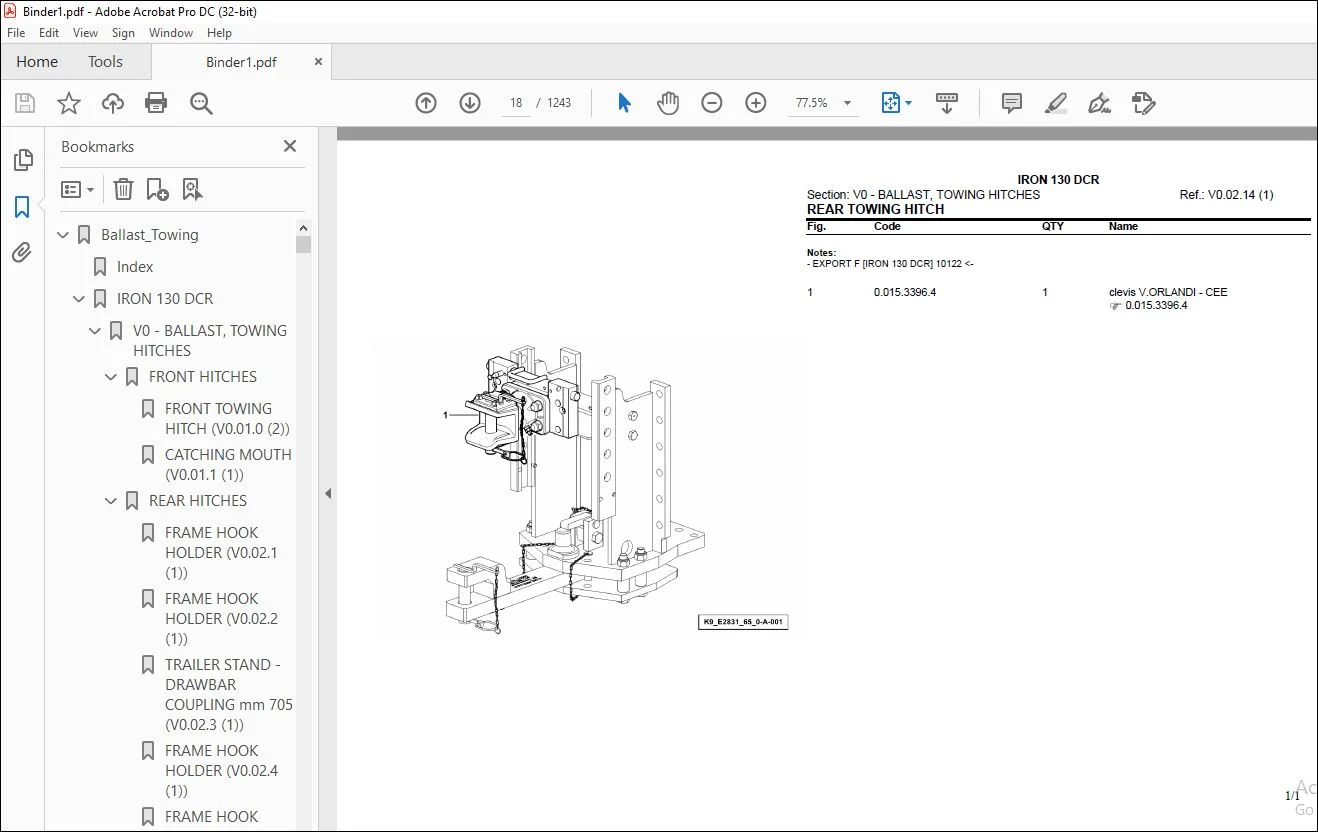Open the sign document tool
The image size is (1318, 832).
point(1100,103)
